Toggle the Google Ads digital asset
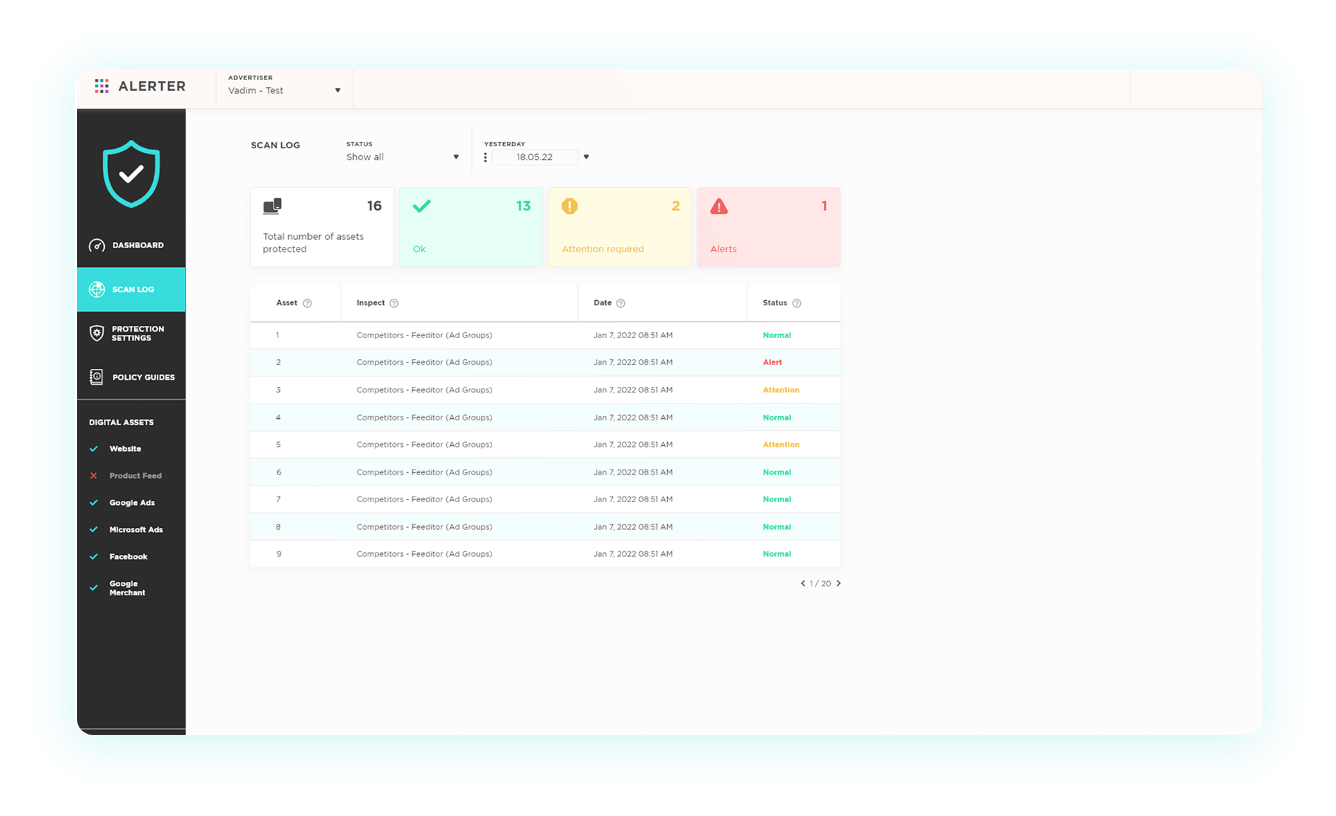 coord(94,503)
